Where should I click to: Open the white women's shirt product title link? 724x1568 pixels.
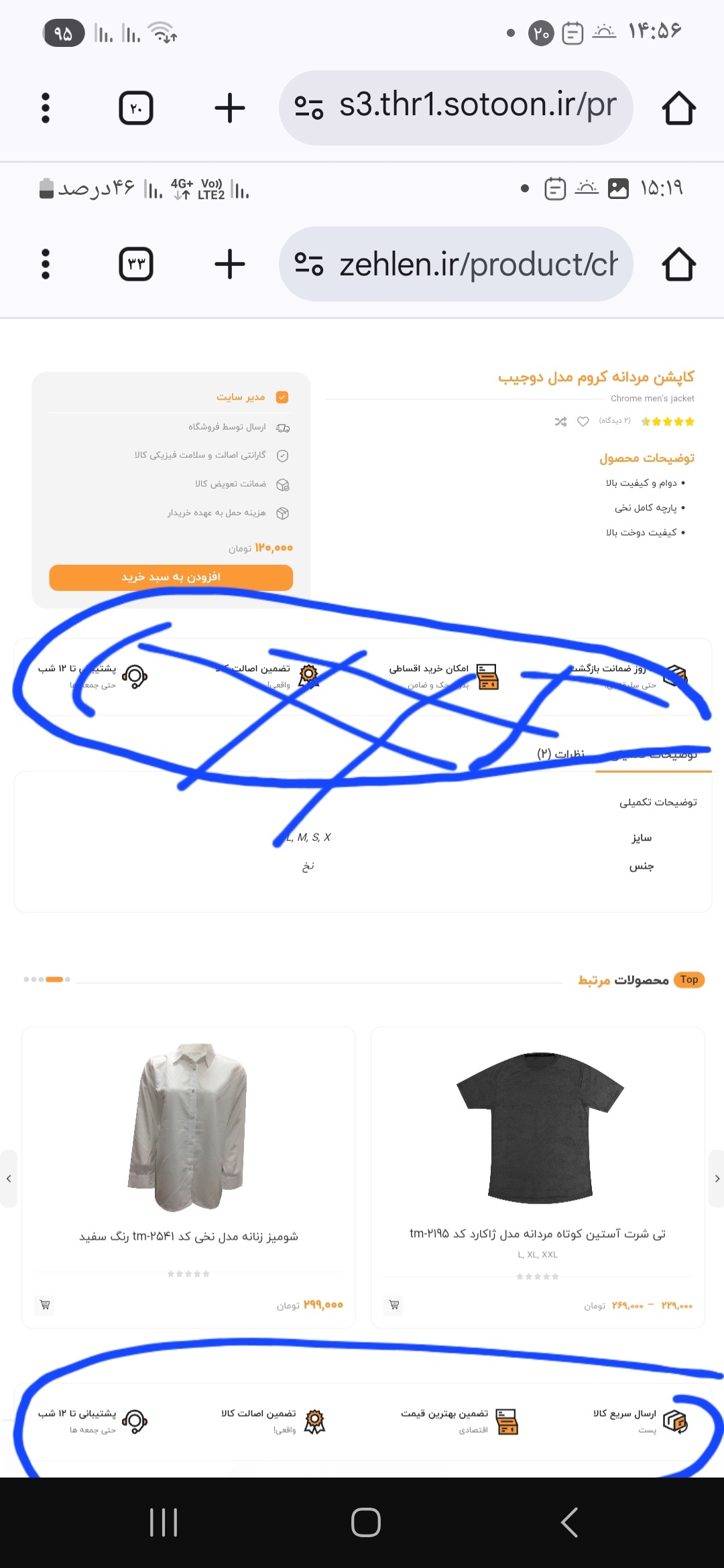coord(188,1236)
